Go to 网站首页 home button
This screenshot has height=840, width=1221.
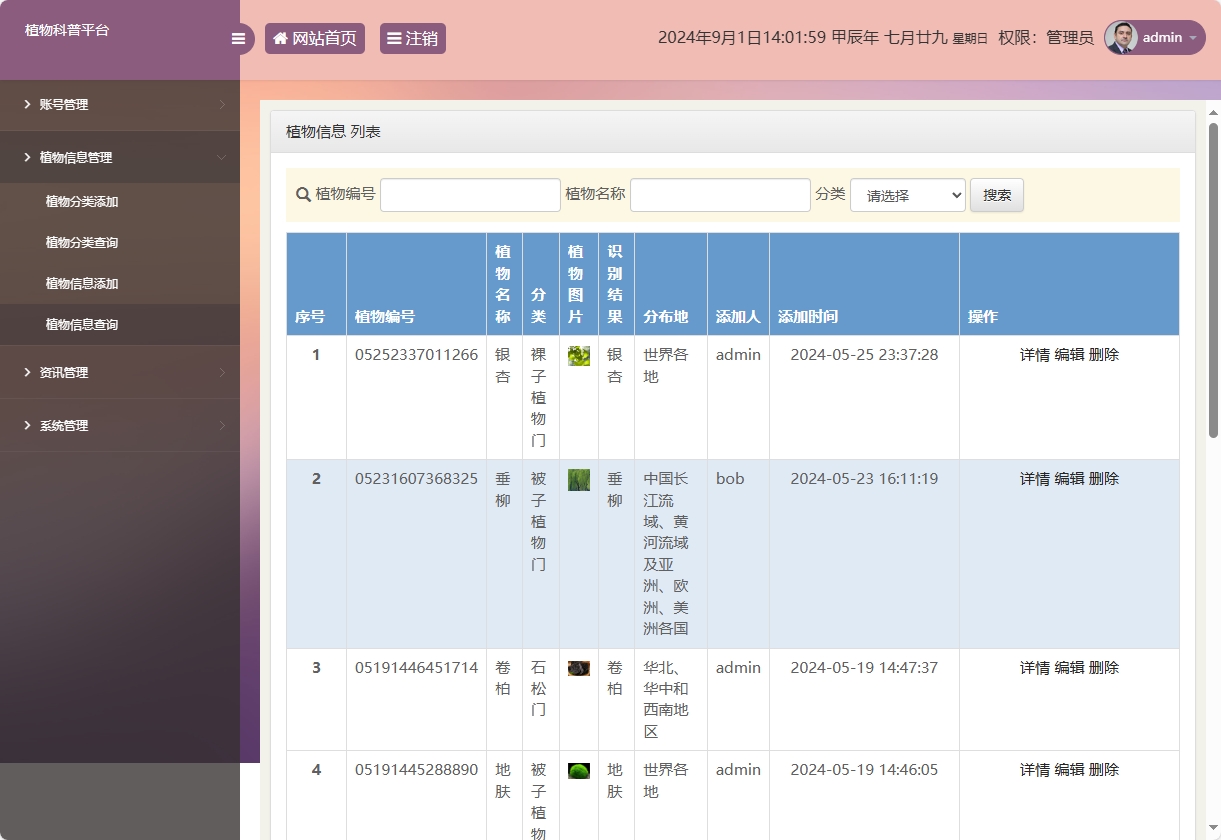(x=314, y=39)
